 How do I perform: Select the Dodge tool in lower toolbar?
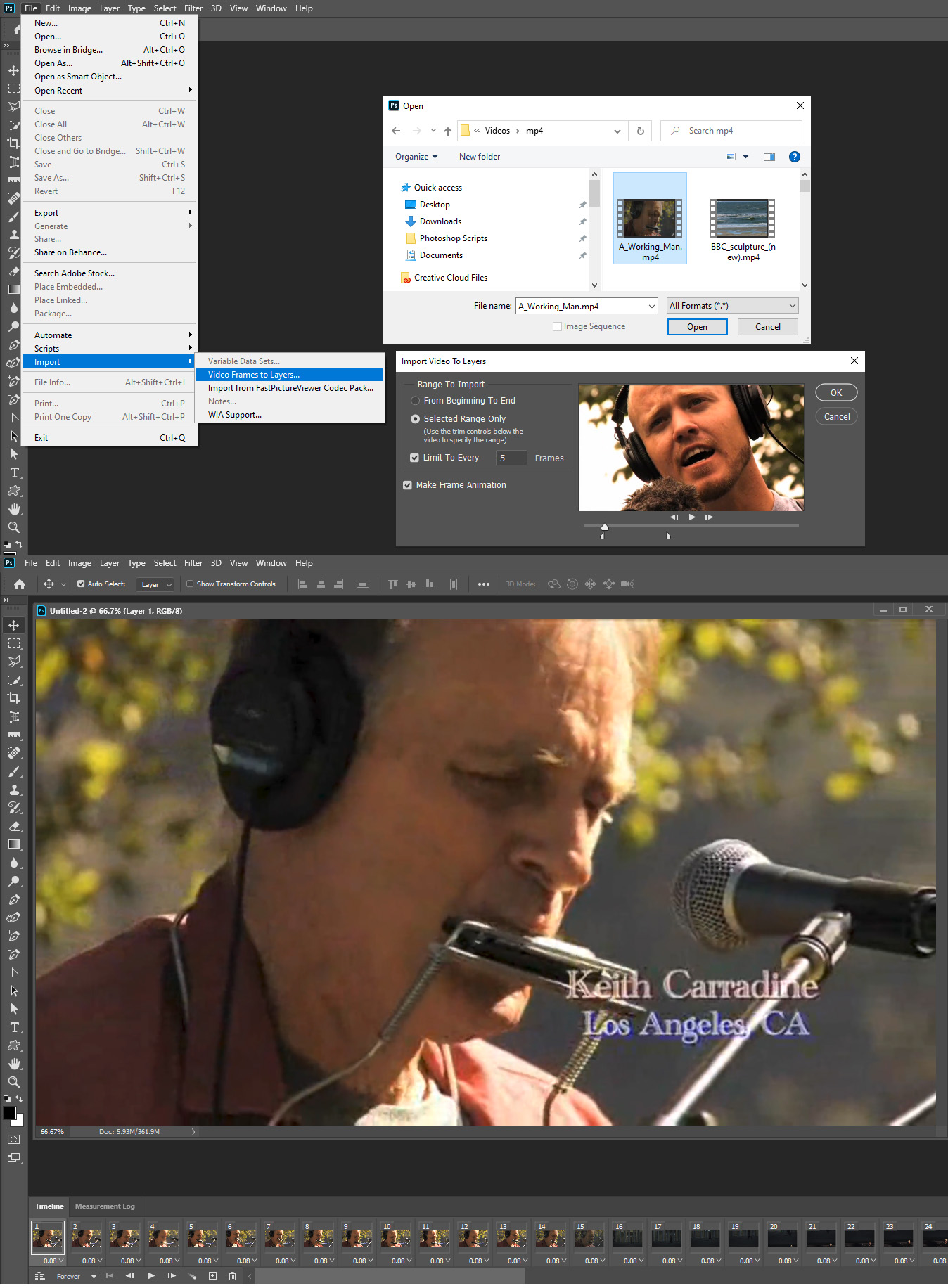[14, 881]
